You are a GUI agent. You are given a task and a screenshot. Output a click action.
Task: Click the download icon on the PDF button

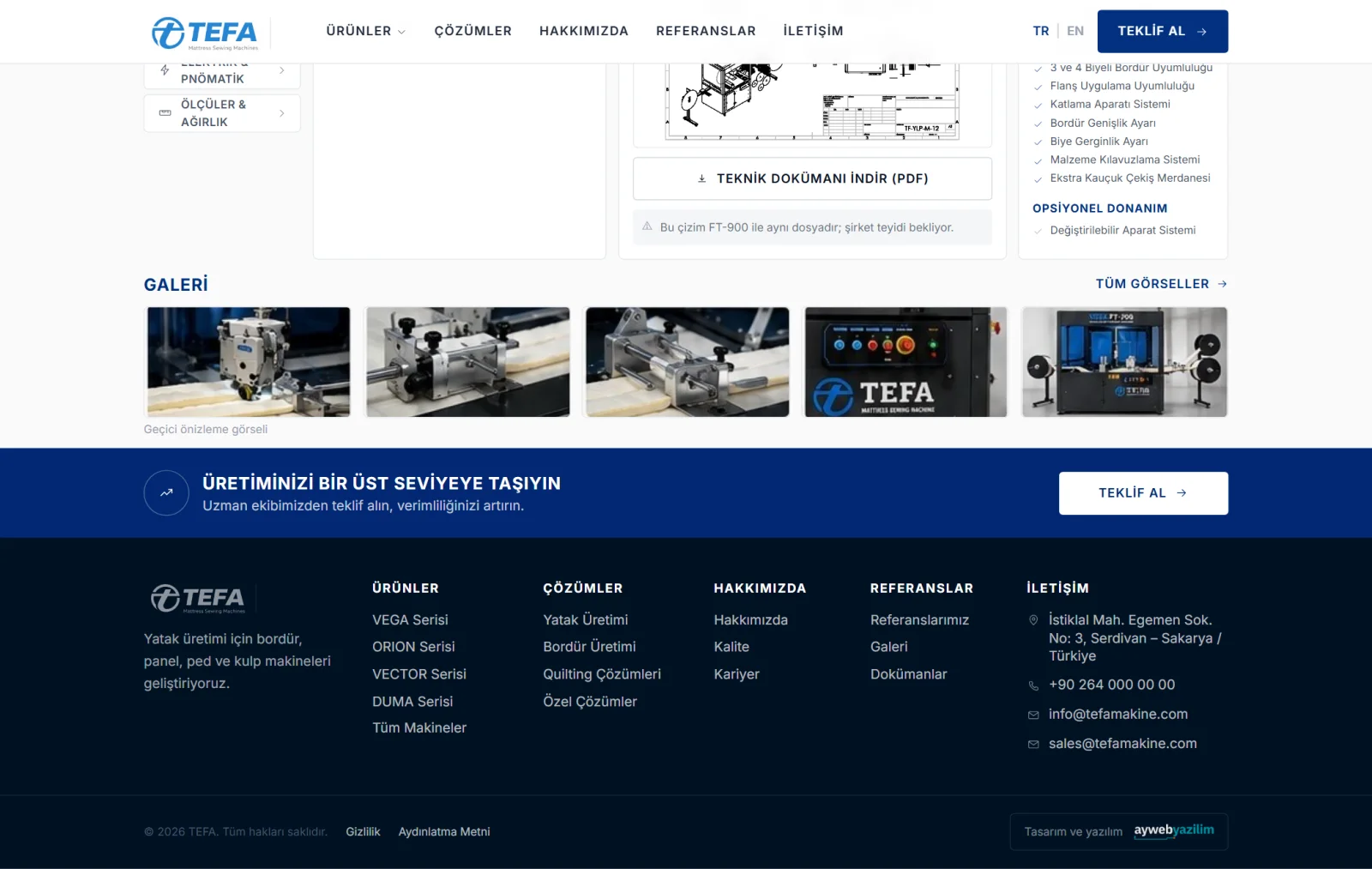click(x=701, y=178)
